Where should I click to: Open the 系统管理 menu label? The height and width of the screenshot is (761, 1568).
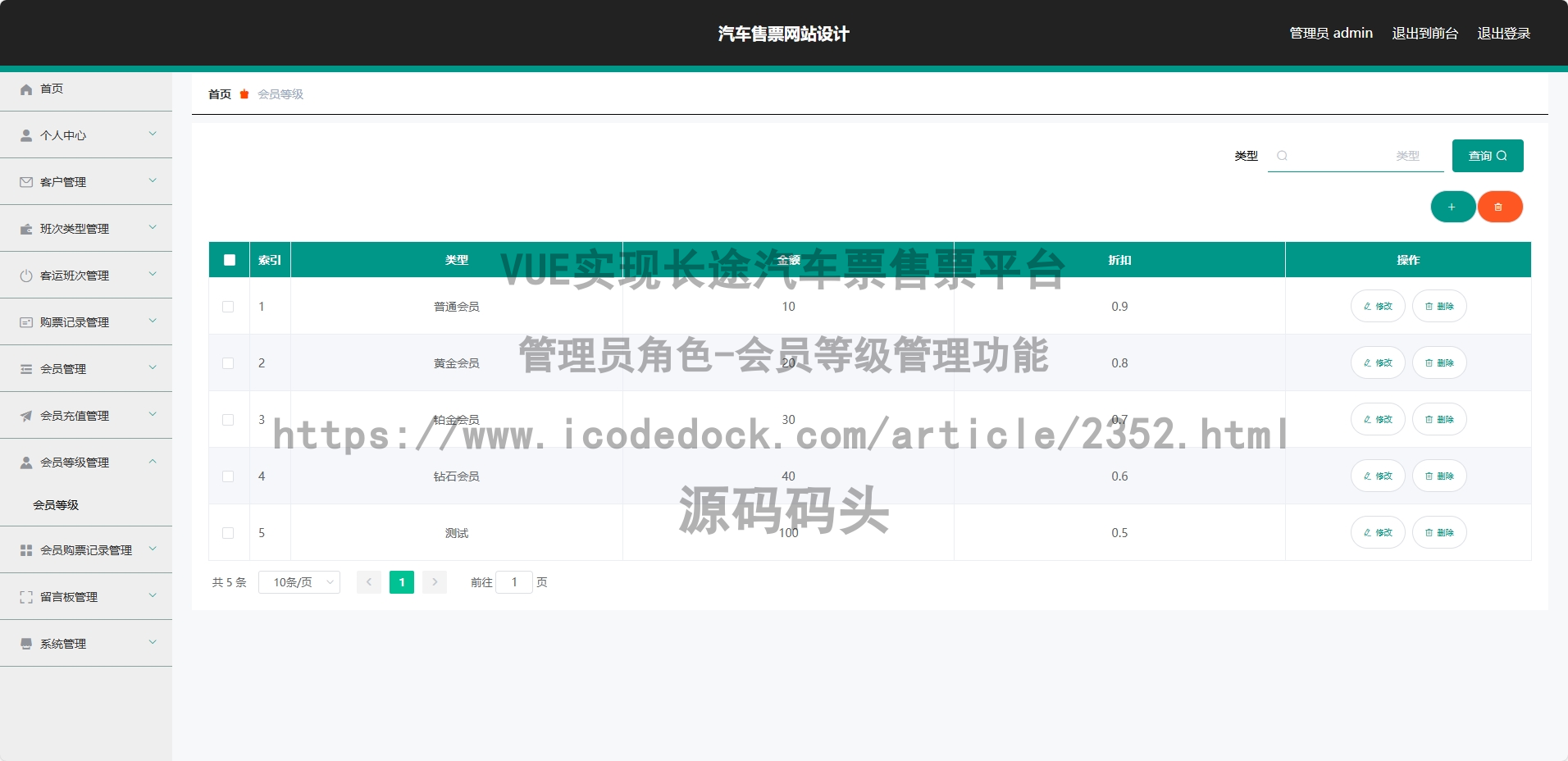click(x=63, y=644)
